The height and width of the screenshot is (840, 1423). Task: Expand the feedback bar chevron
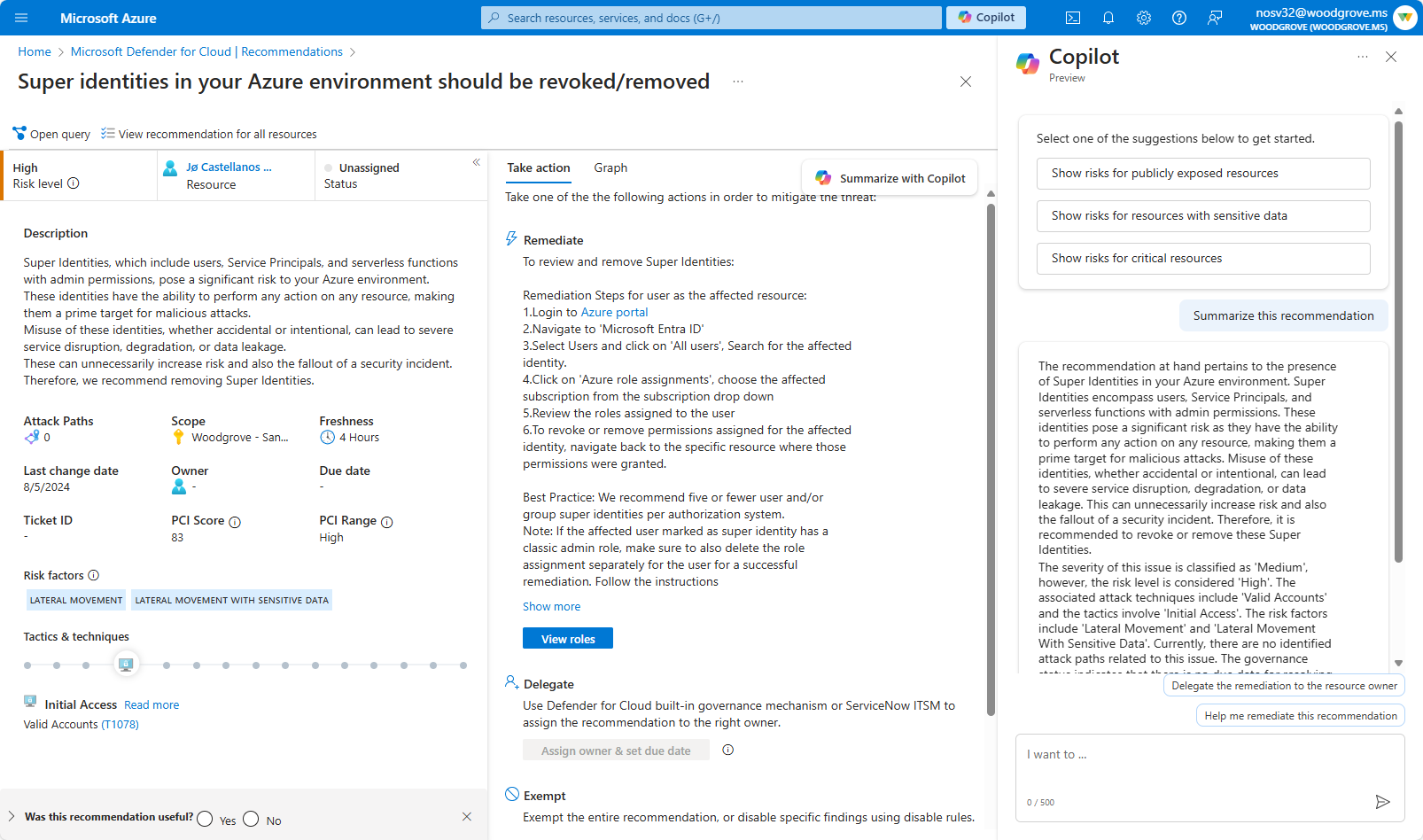tap(12, 816)
